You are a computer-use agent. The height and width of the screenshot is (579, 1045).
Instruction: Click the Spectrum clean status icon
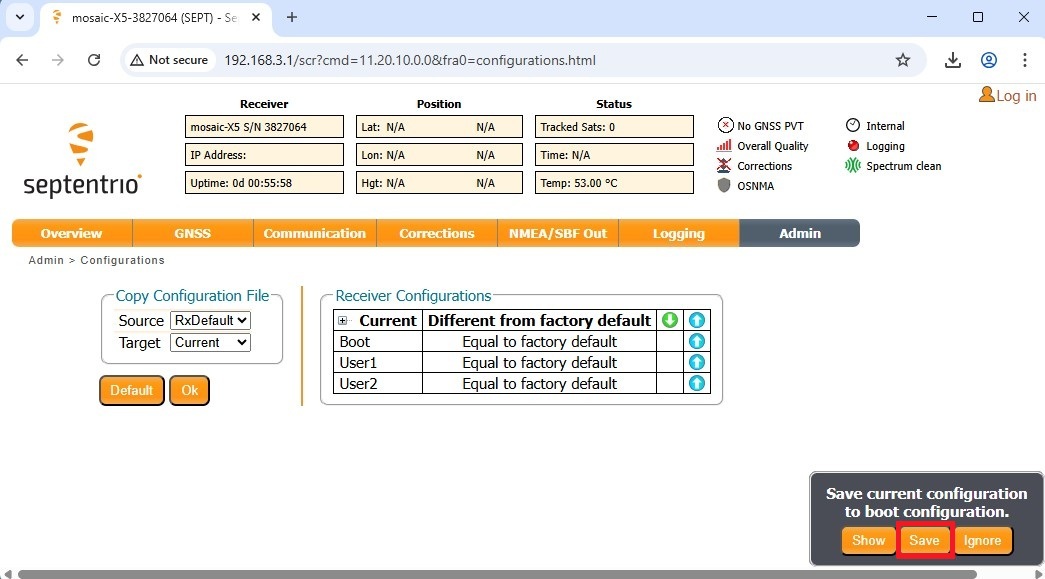click(853, 166)
